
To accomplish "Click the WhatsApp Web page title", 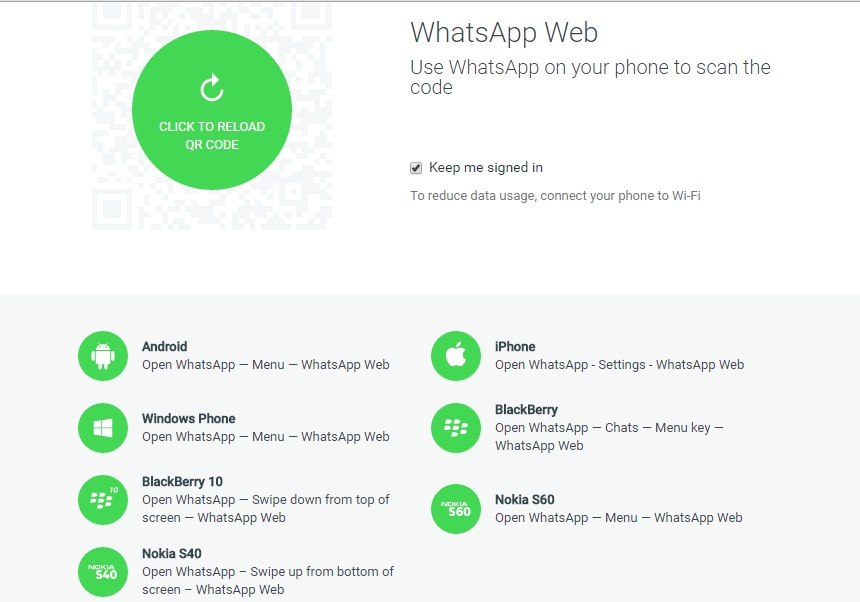I will pos(504,33).
